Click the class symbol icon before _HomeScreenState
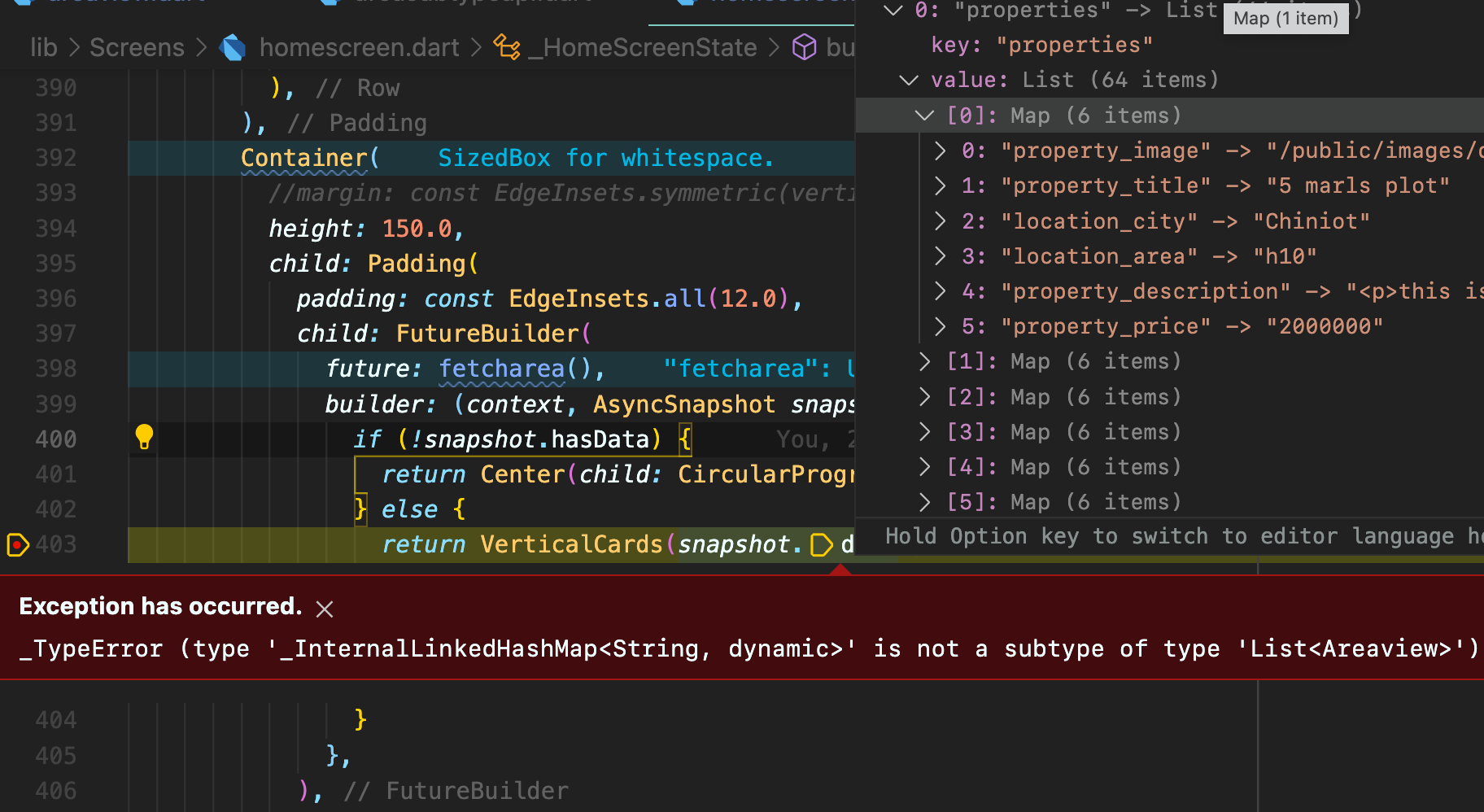The width and height of the screenshot is (1484, 812). 507,47
